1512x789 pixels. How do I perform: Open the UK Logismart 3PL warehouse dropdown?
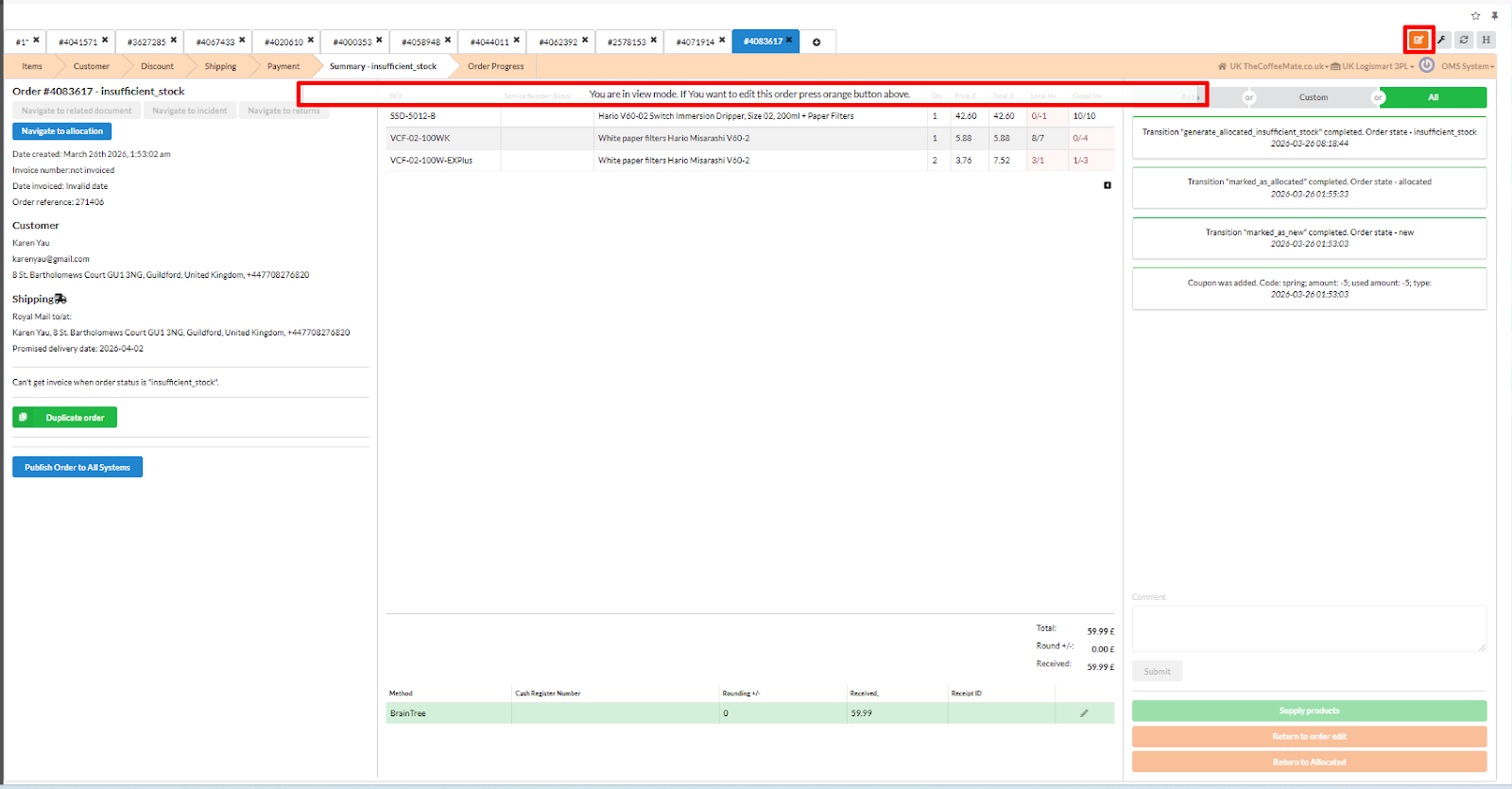[x=1372, y=66]
